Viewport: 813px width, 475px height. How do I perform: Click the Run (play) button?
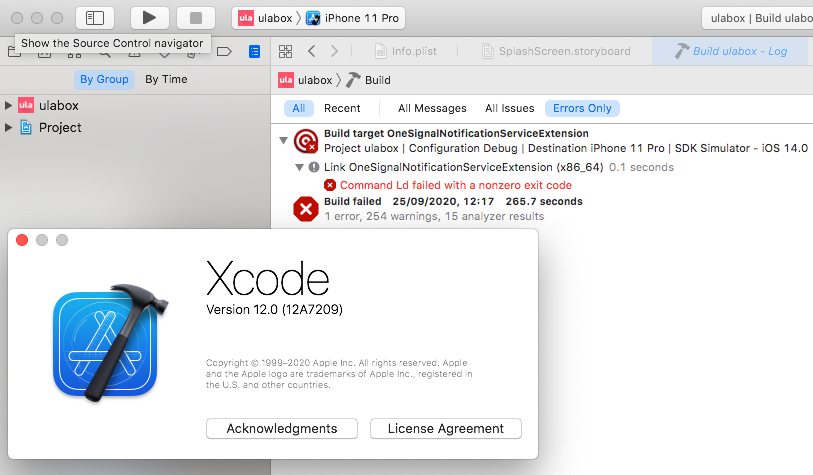click(149, 18)
